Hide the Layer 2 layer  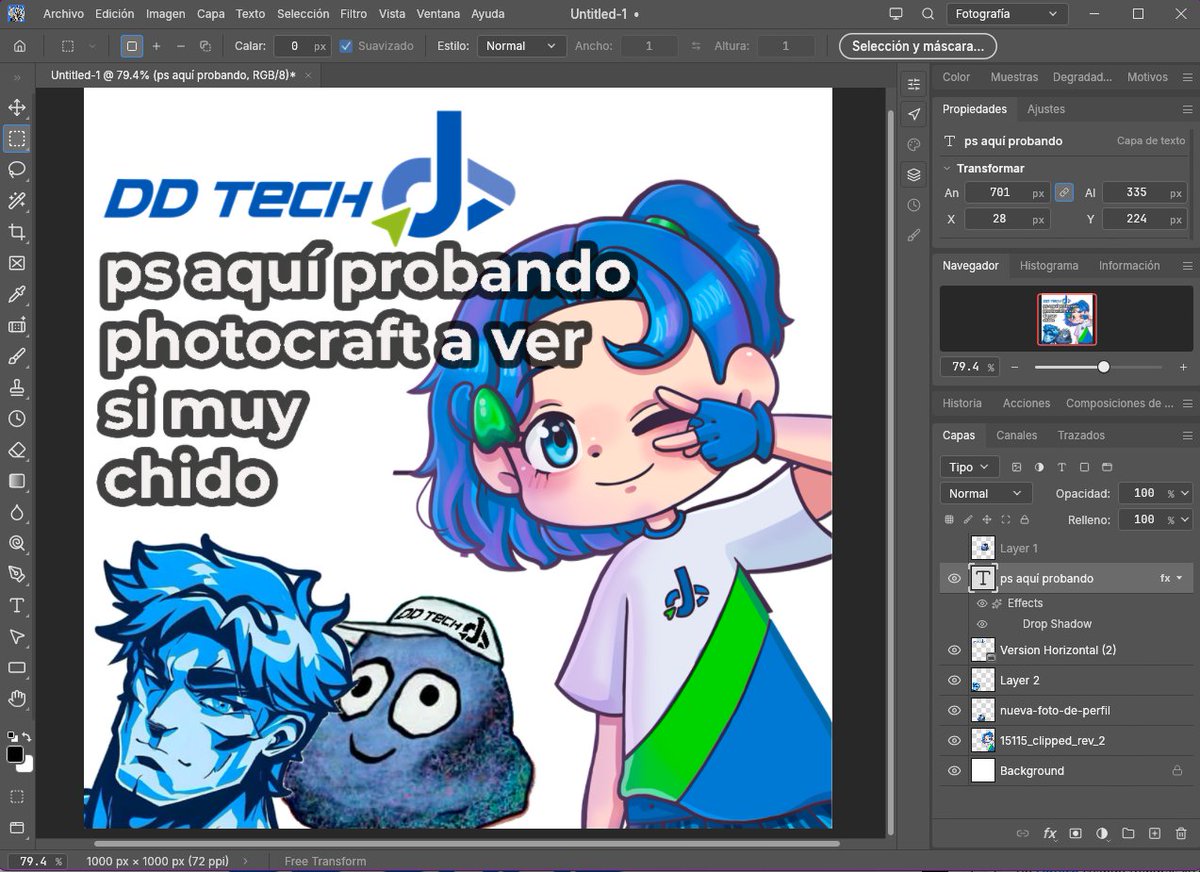tap(954, 680)
